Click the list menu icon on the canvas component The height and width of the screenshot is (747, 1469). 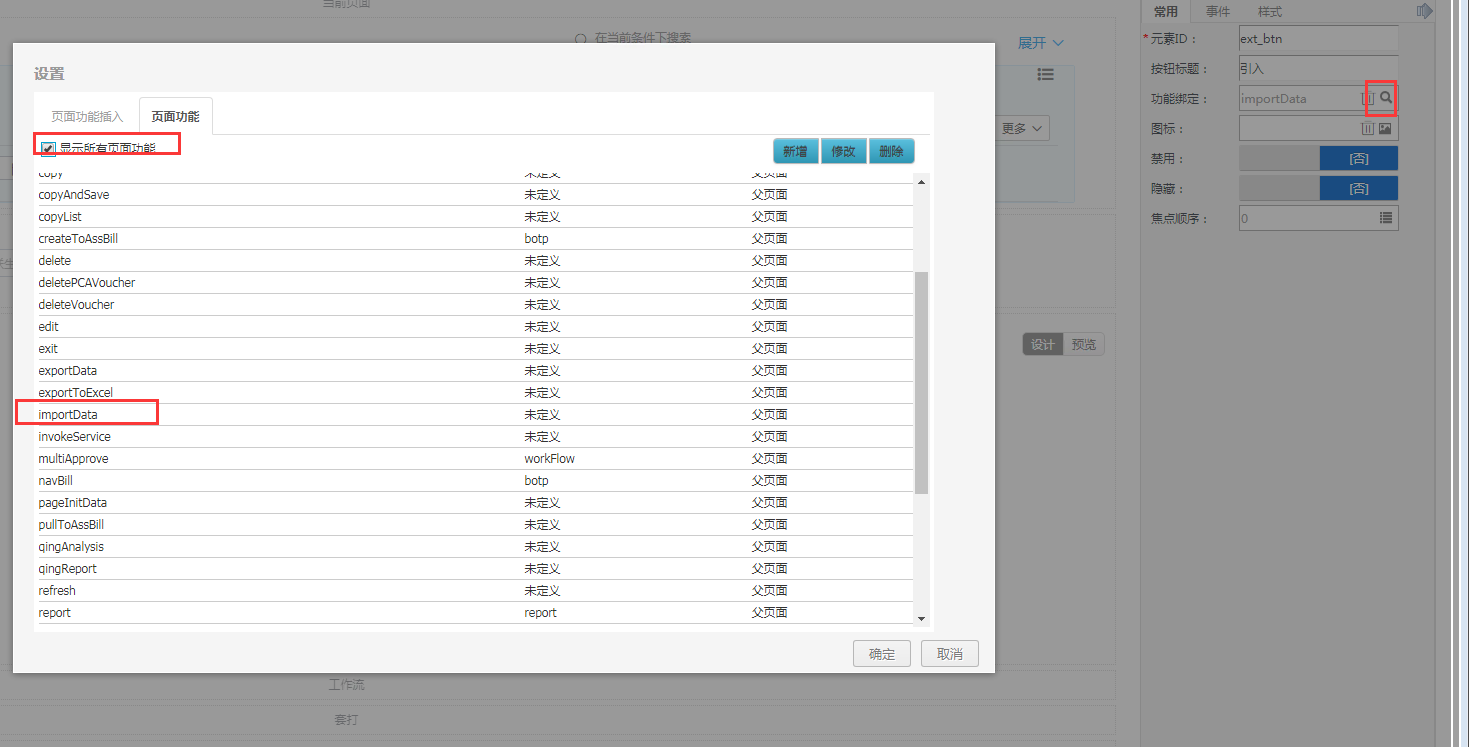(x=1045, y=74)
